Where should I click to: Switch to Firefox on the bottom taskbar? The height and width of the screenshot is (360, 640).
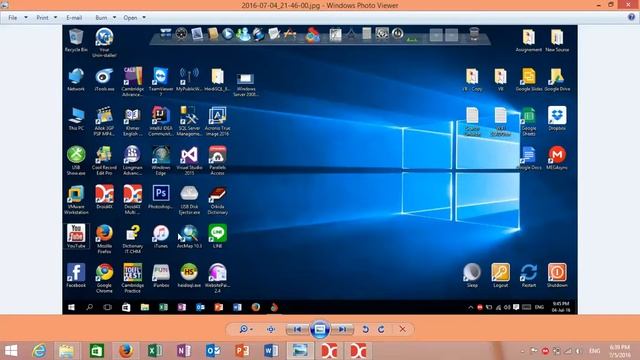coord(126,351)
